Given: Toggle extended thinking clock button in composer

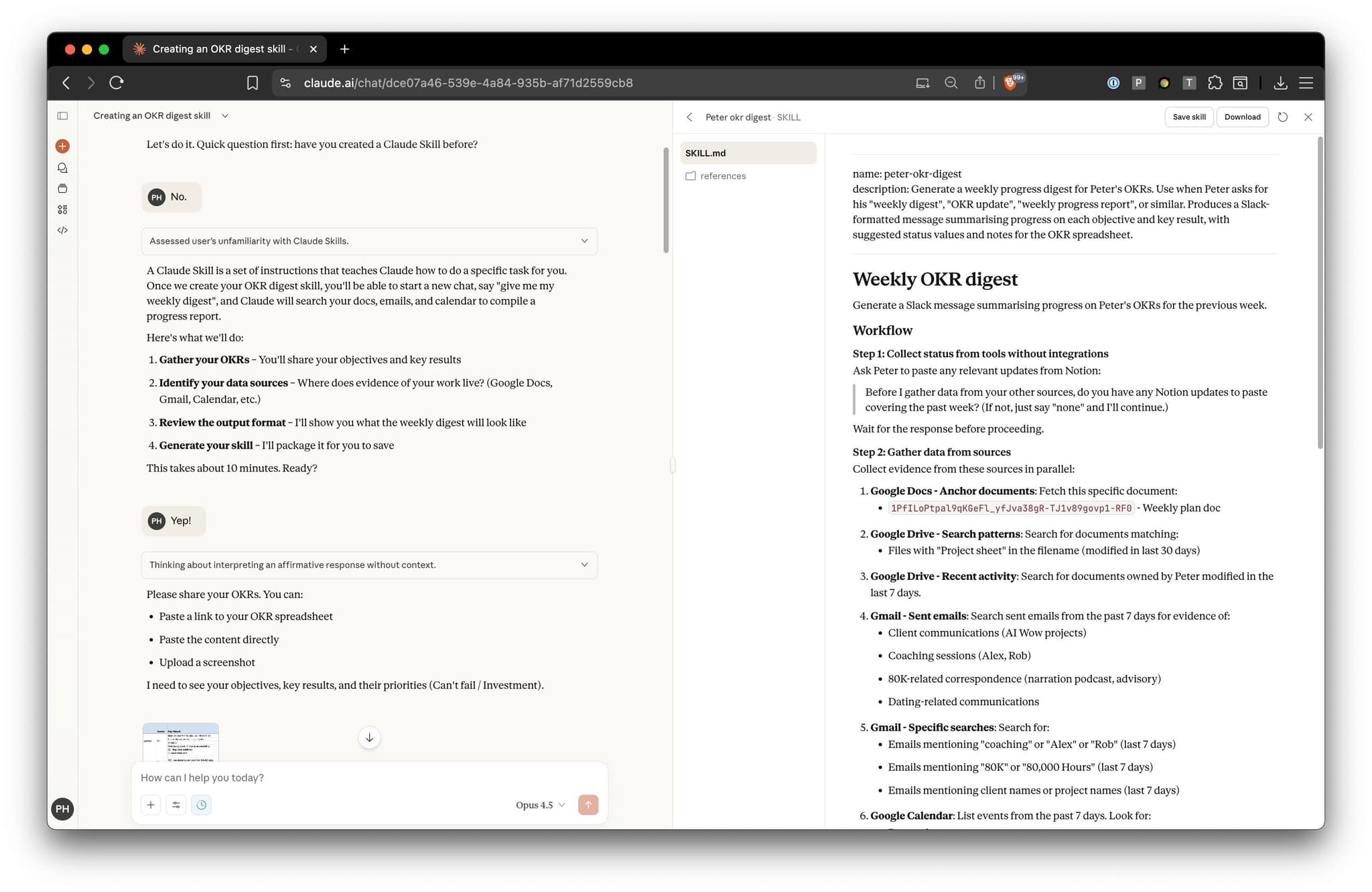Looking at the screenshot, I should (202, 805).
